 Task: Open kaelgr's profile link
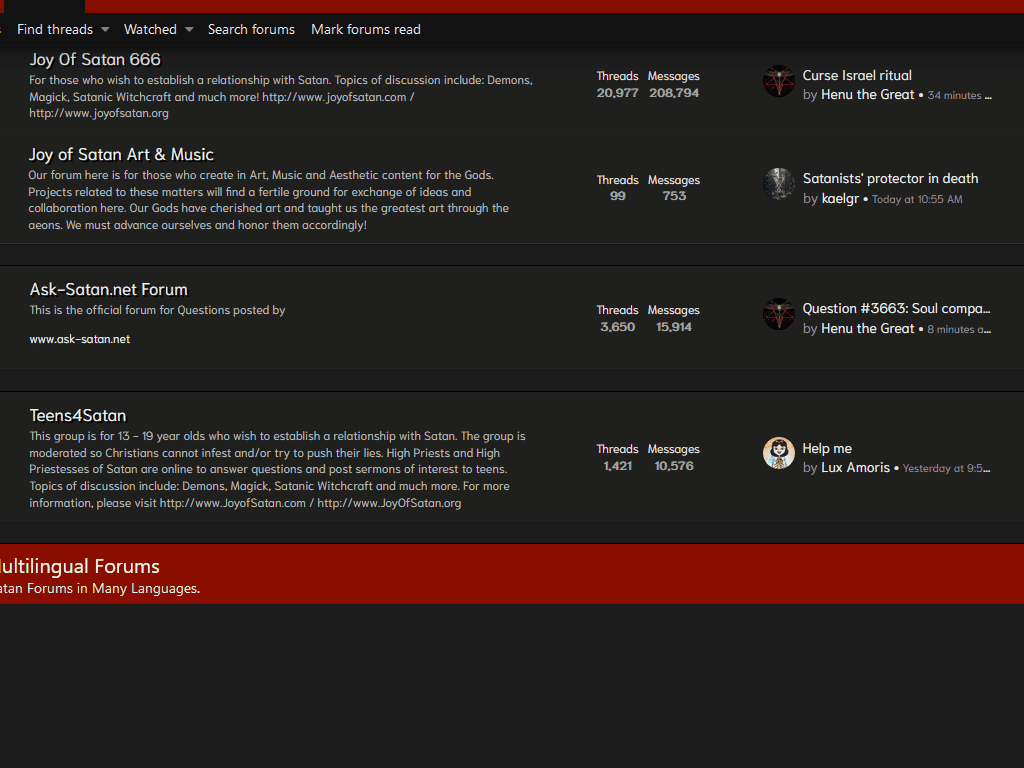click(840, 199)
